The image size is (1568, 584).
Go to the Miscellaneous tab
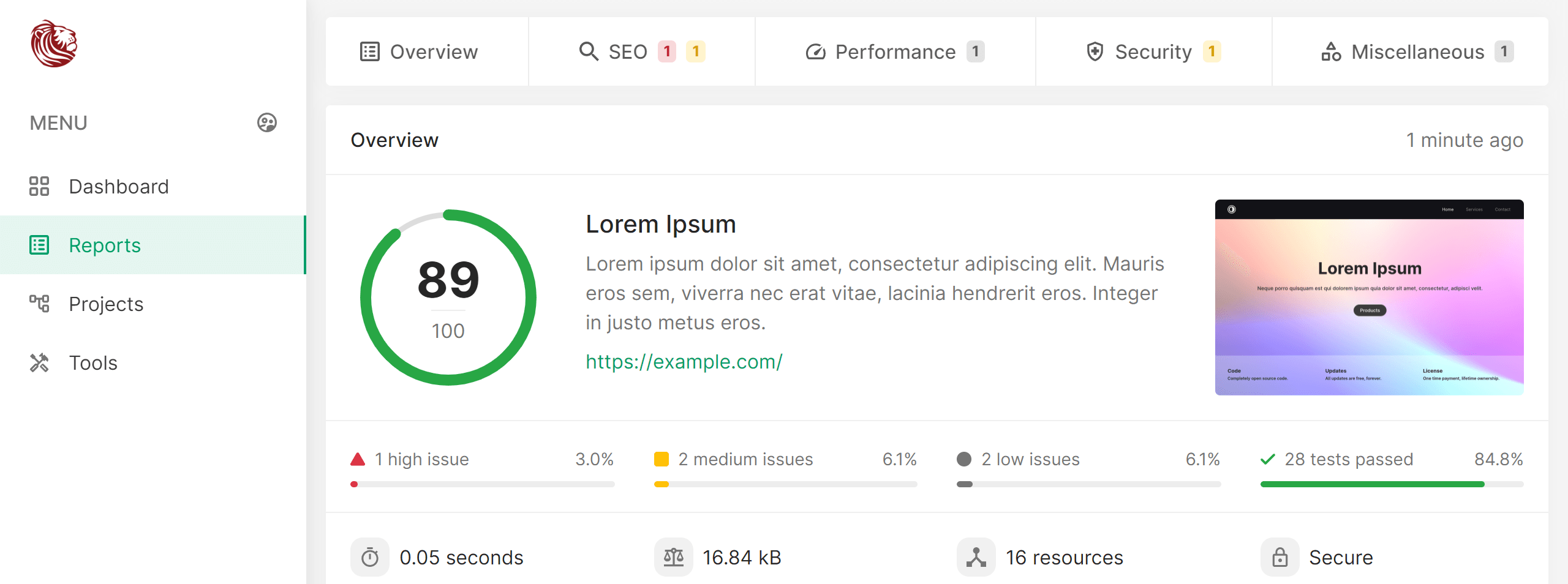1416,52
